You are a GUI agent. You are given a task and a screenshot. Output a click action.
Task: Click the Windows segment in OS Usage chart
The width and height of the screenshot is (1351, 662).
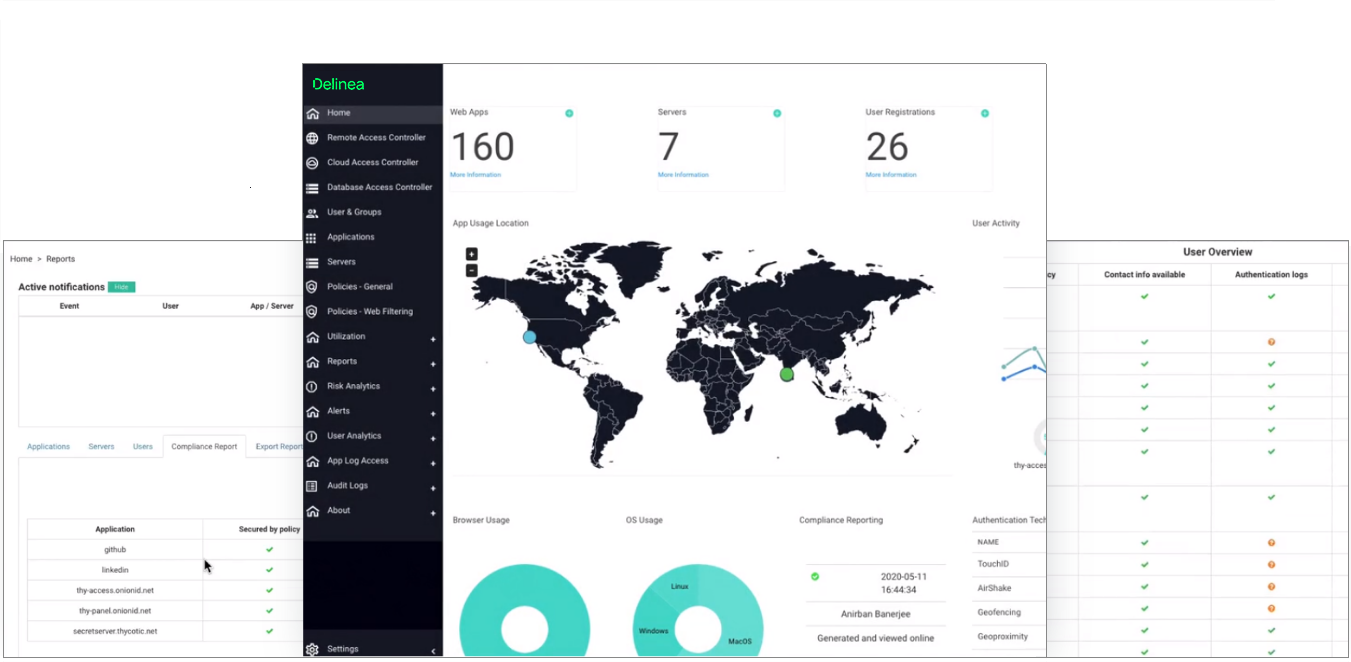click(653, 632)
